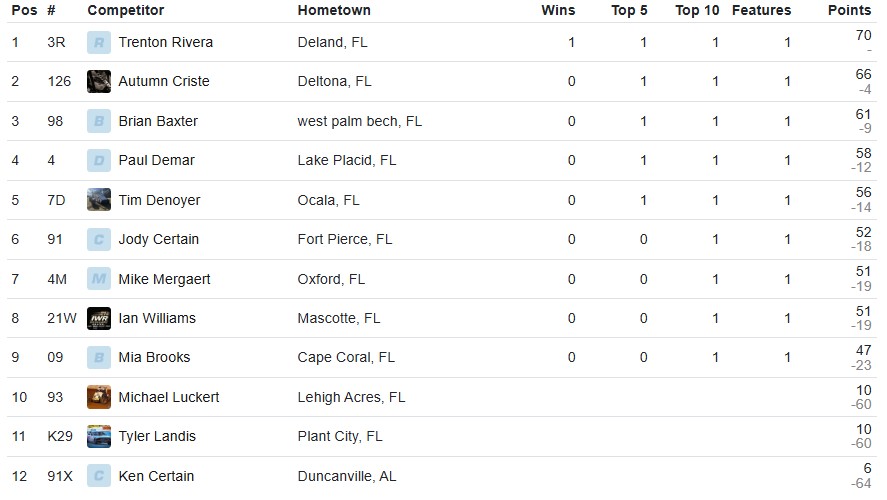The width and height of the screenshot is (887, 500).
Task: Click Paul Demar's letter D avatar icon
Action: click(x=98, y=161)
